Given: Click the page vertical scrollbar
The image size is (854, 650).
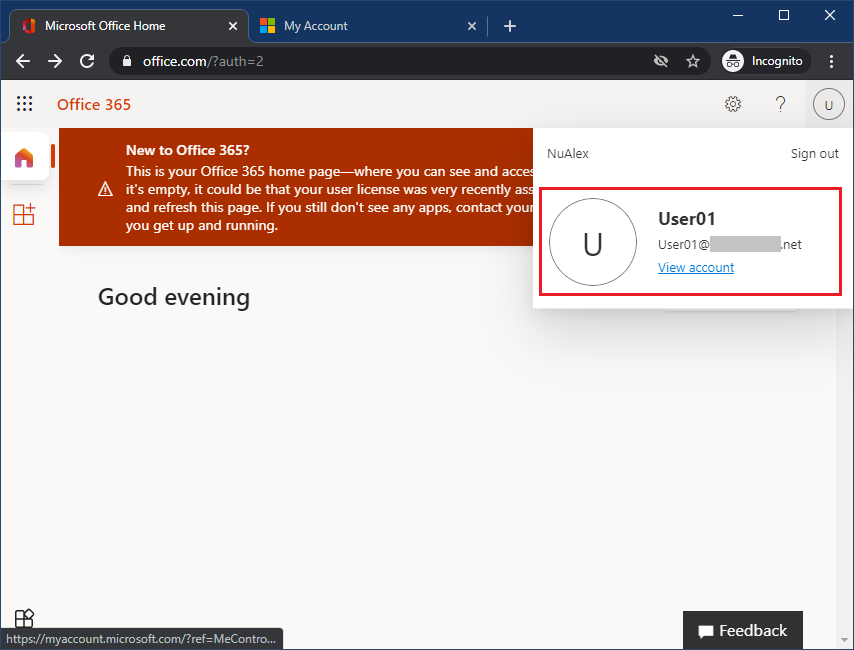Looking at the screenshot, I should tap(845, 381).
